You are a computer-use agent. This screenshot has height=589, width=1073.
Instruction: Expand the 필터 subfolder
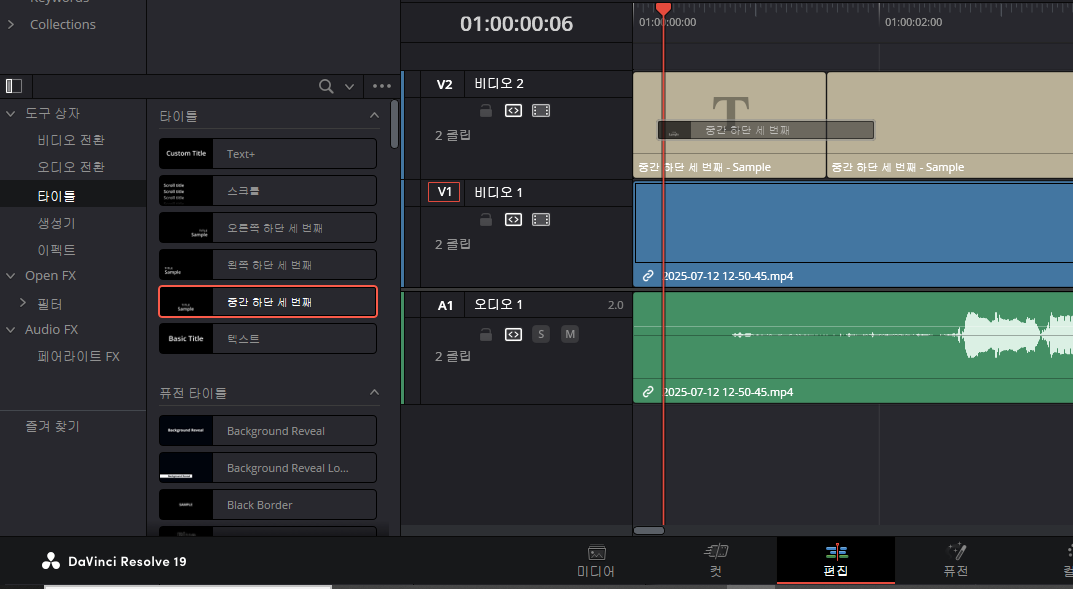[23, 302]
